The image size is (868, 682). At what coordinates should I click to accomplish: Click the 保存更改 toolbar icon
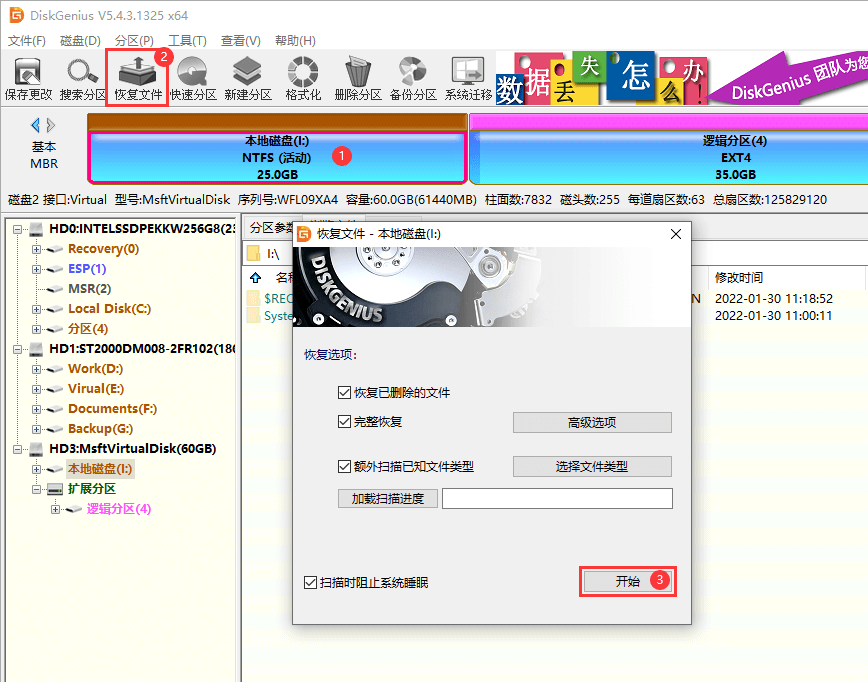[28, 79]
